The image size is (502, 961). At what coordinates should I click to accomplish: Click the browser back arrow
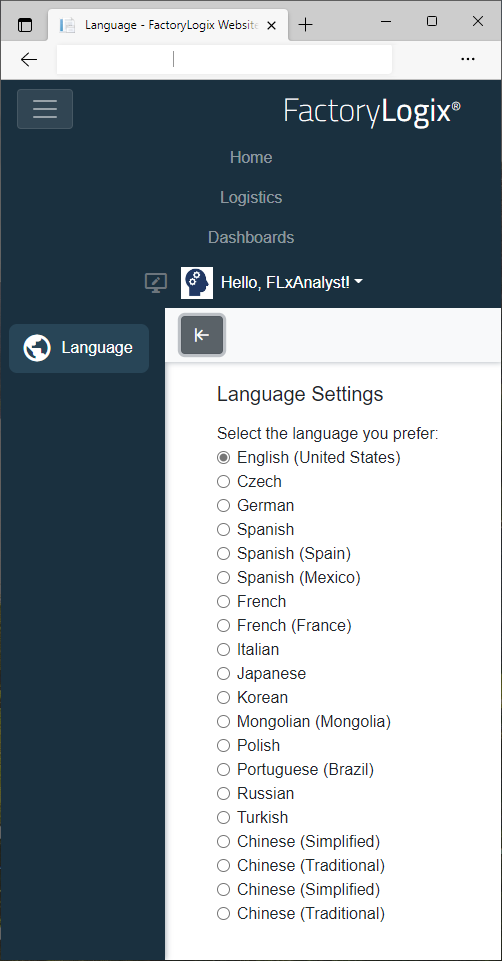pos(29,59)
